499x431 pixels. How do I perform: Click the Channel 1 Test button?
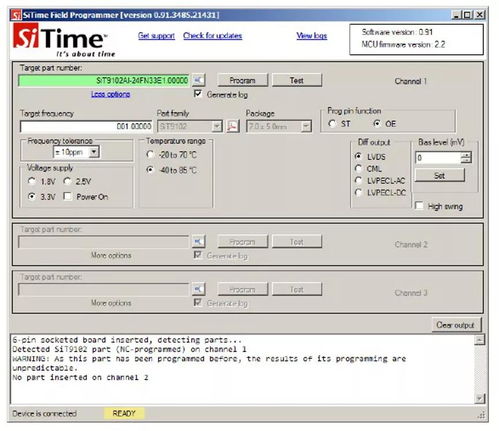(297, 80)
